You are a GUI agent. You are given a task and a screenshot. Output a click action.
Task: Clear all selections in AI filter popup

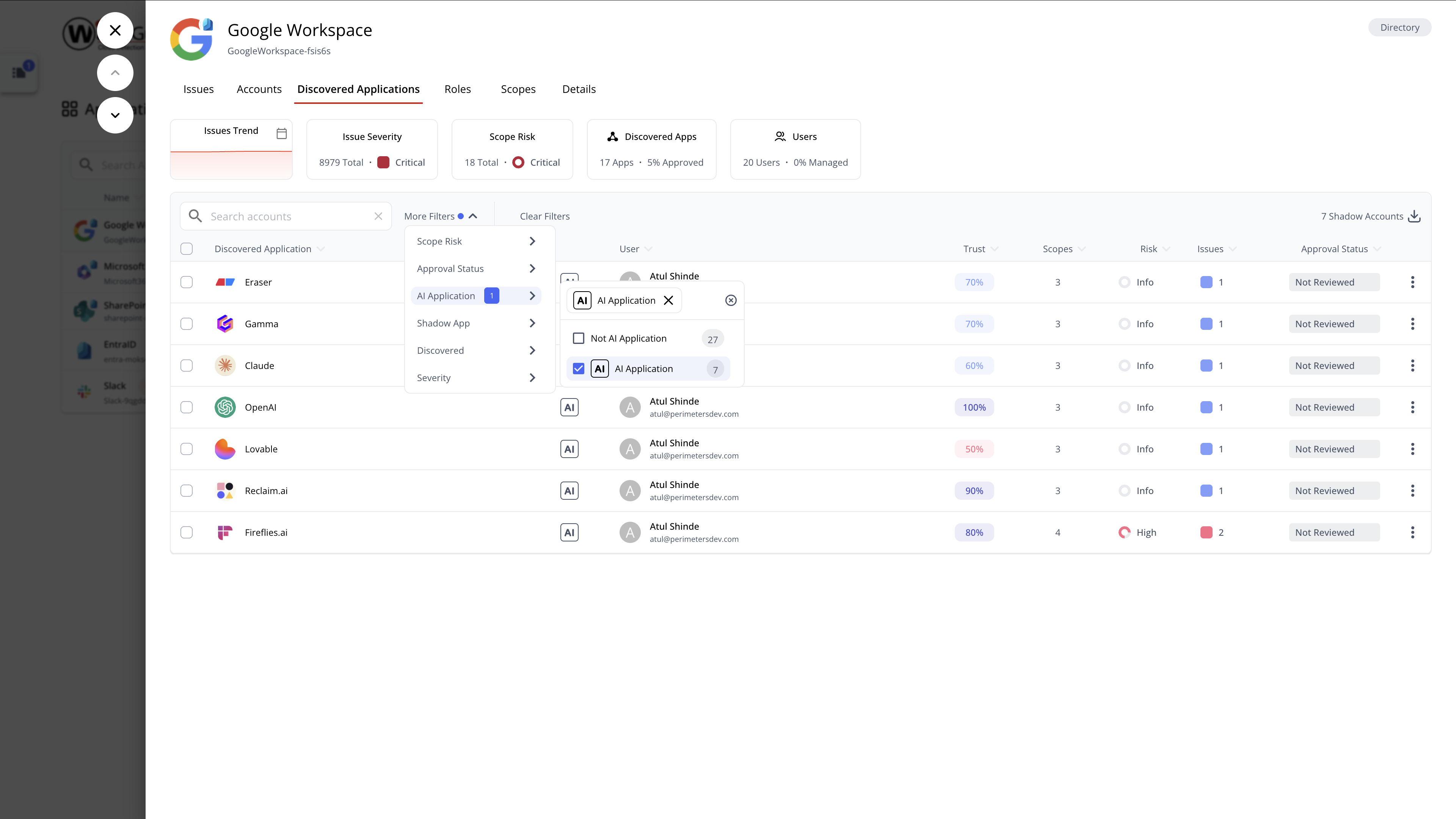coord(731,301)
